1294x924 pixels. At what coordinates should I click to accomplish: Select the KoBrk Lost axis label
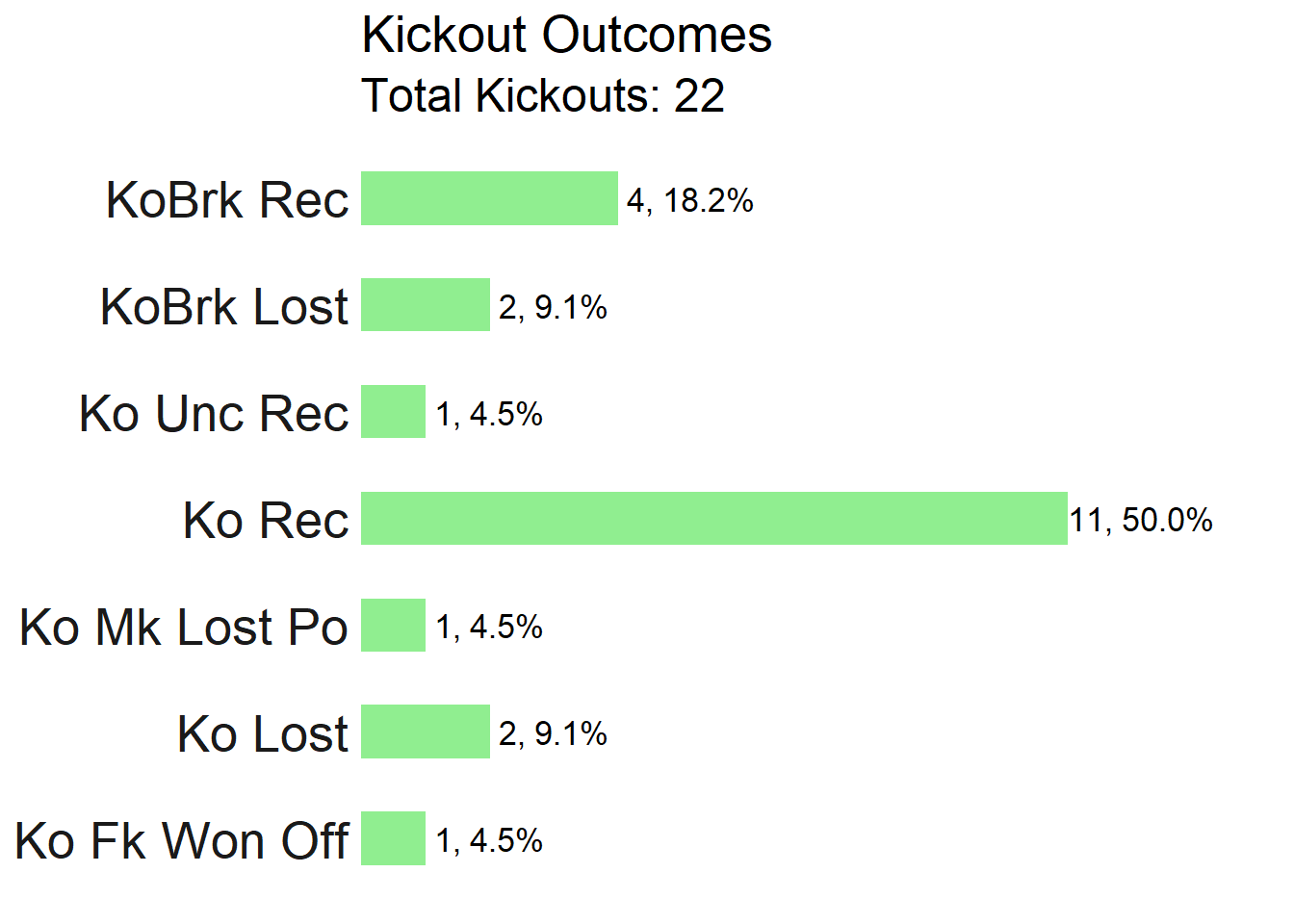click(x=224, y=307)
